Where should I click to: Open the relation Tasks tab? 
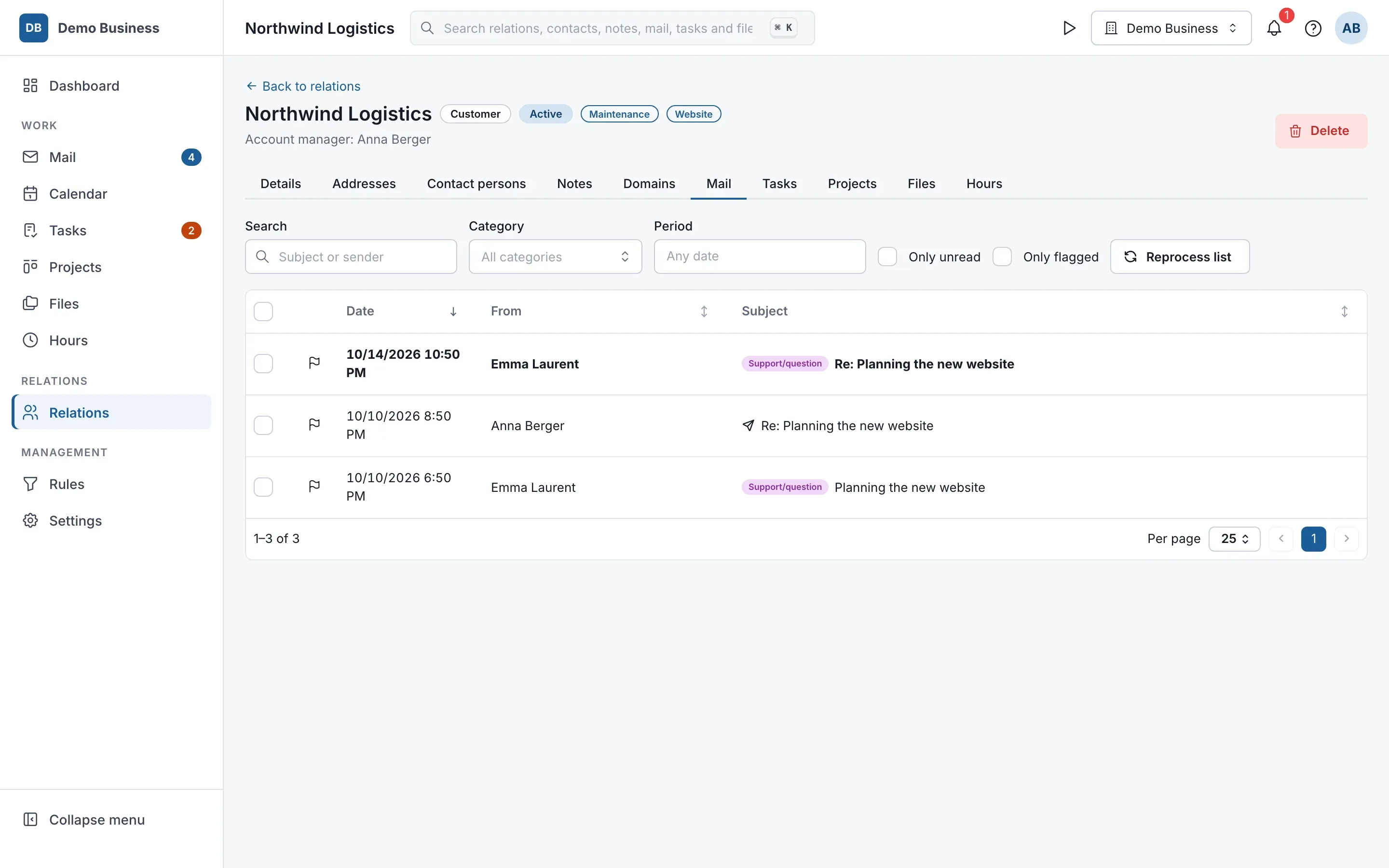point(779,184)
